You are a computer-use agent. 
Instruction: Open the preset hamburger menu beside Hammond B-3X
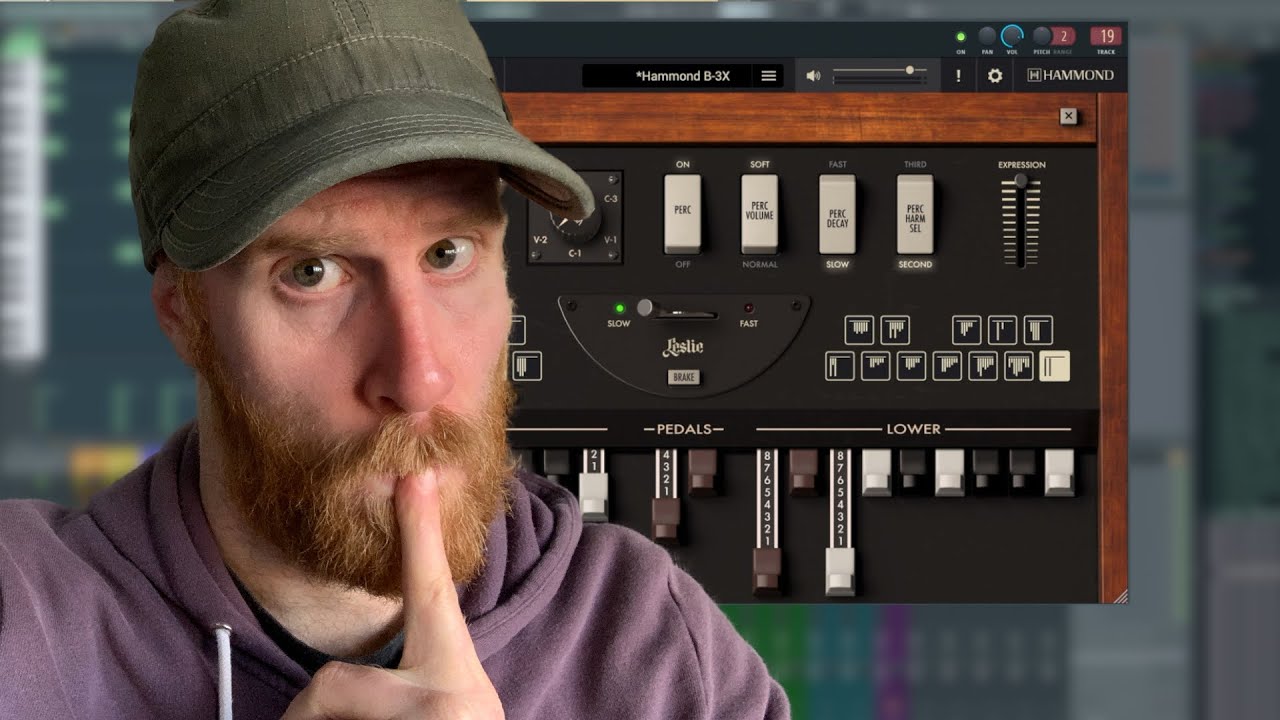(768, 76)
